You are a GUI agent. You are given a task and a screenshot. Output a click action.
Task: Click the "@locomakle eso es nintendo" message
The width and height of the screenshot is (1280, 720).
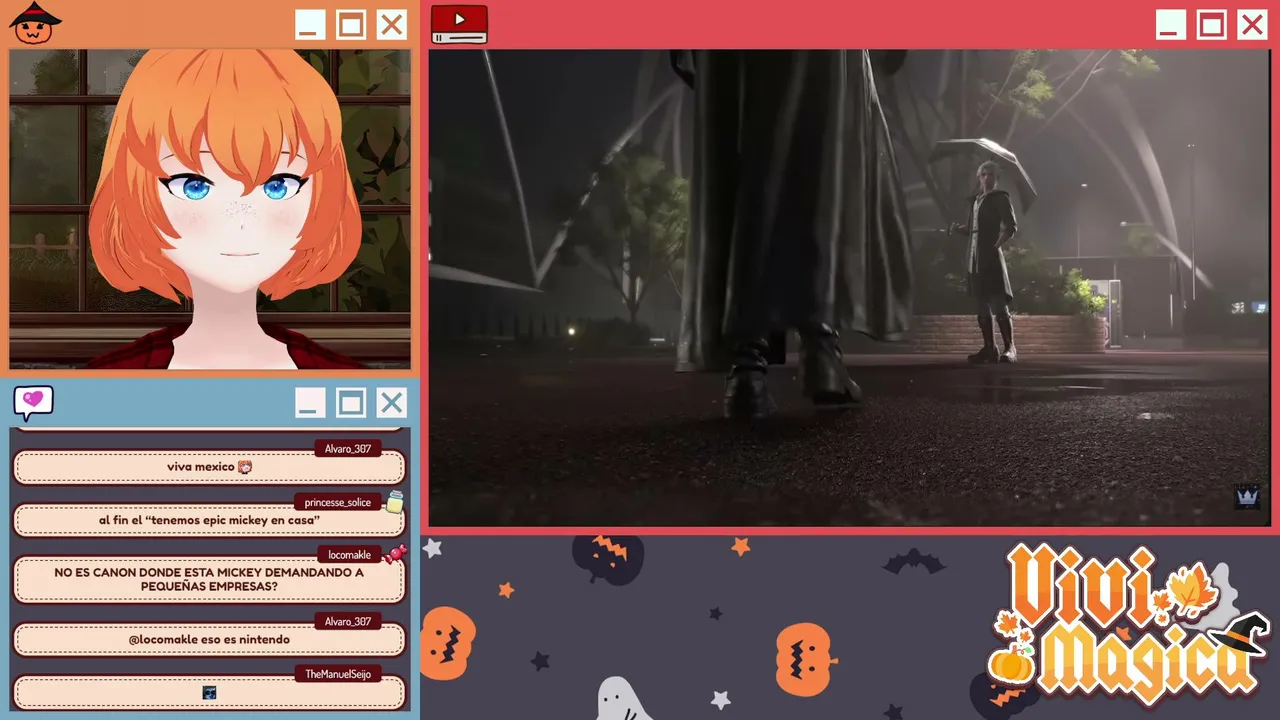pos(209,640)
